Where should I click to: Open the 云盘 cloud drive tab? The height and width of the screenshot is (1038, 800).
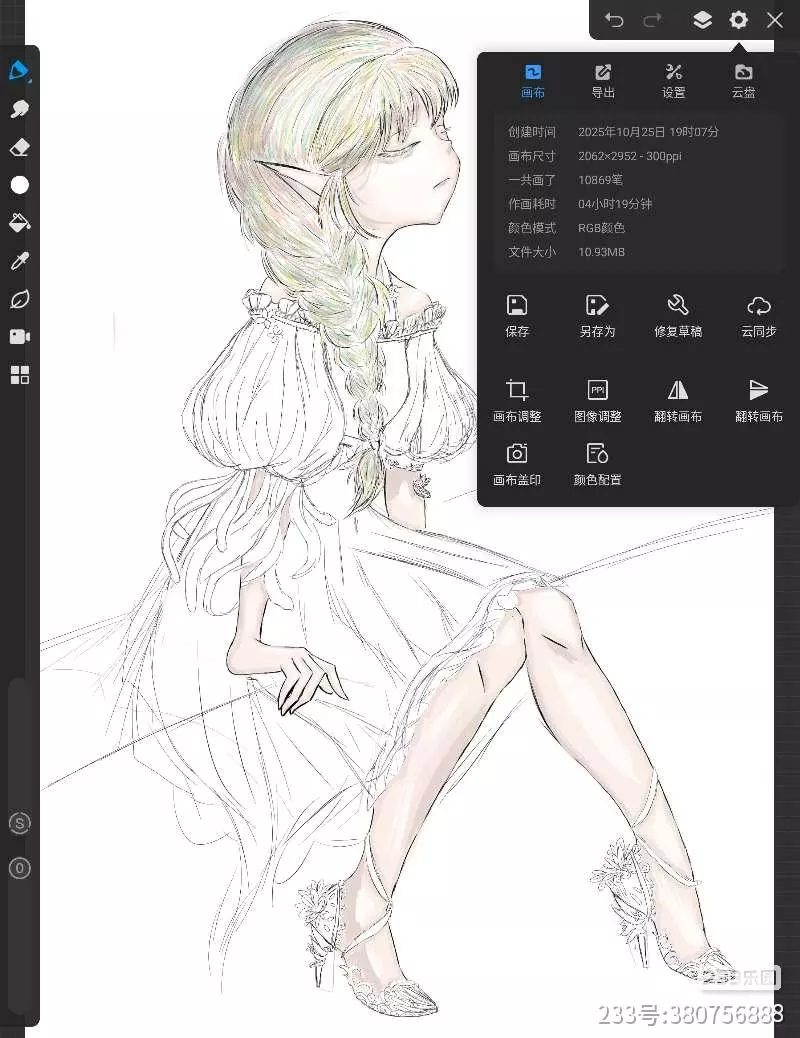point(743,81)
